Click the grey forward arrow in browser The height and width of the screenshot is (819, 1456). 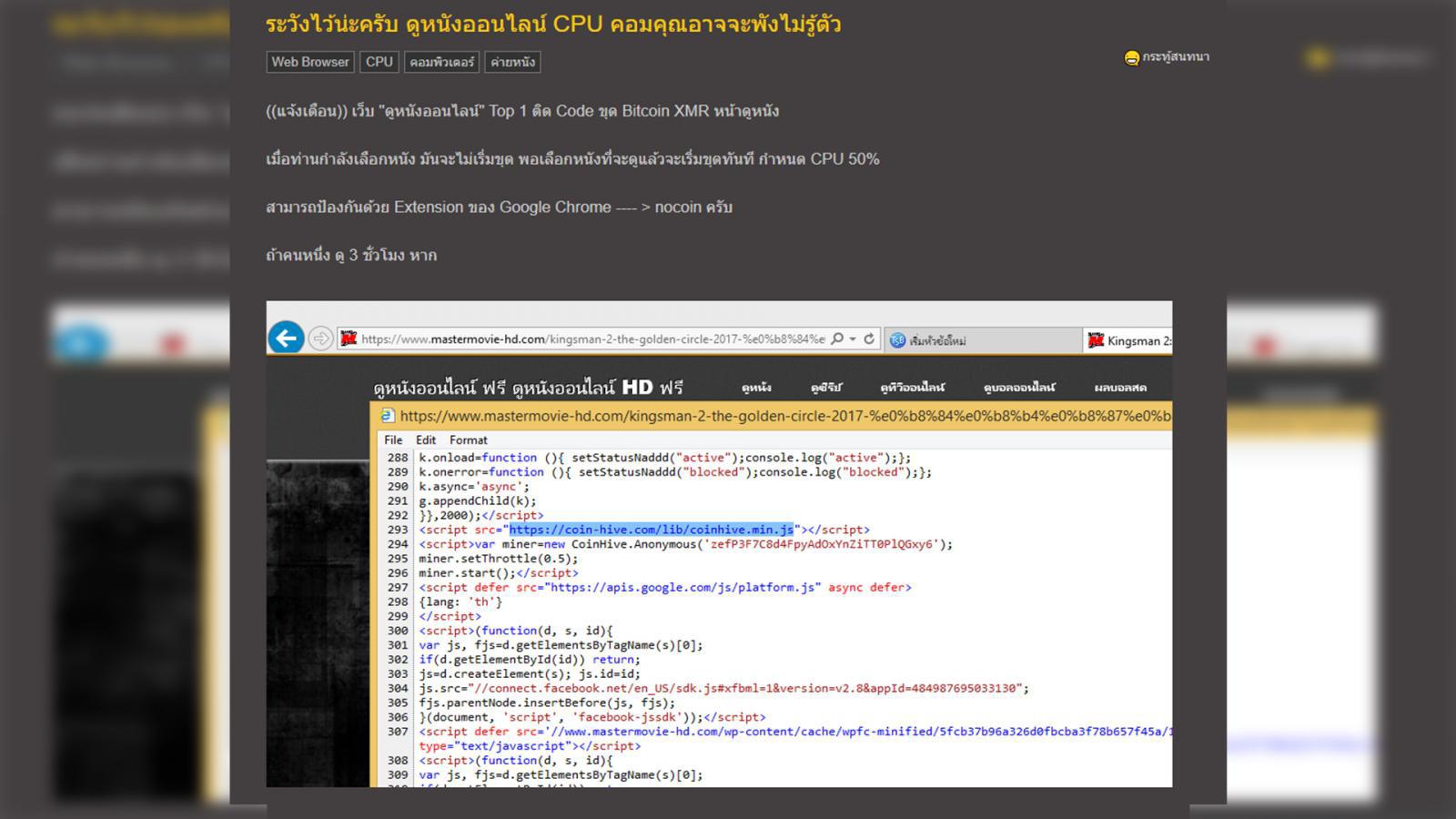(x=320, y=339)
